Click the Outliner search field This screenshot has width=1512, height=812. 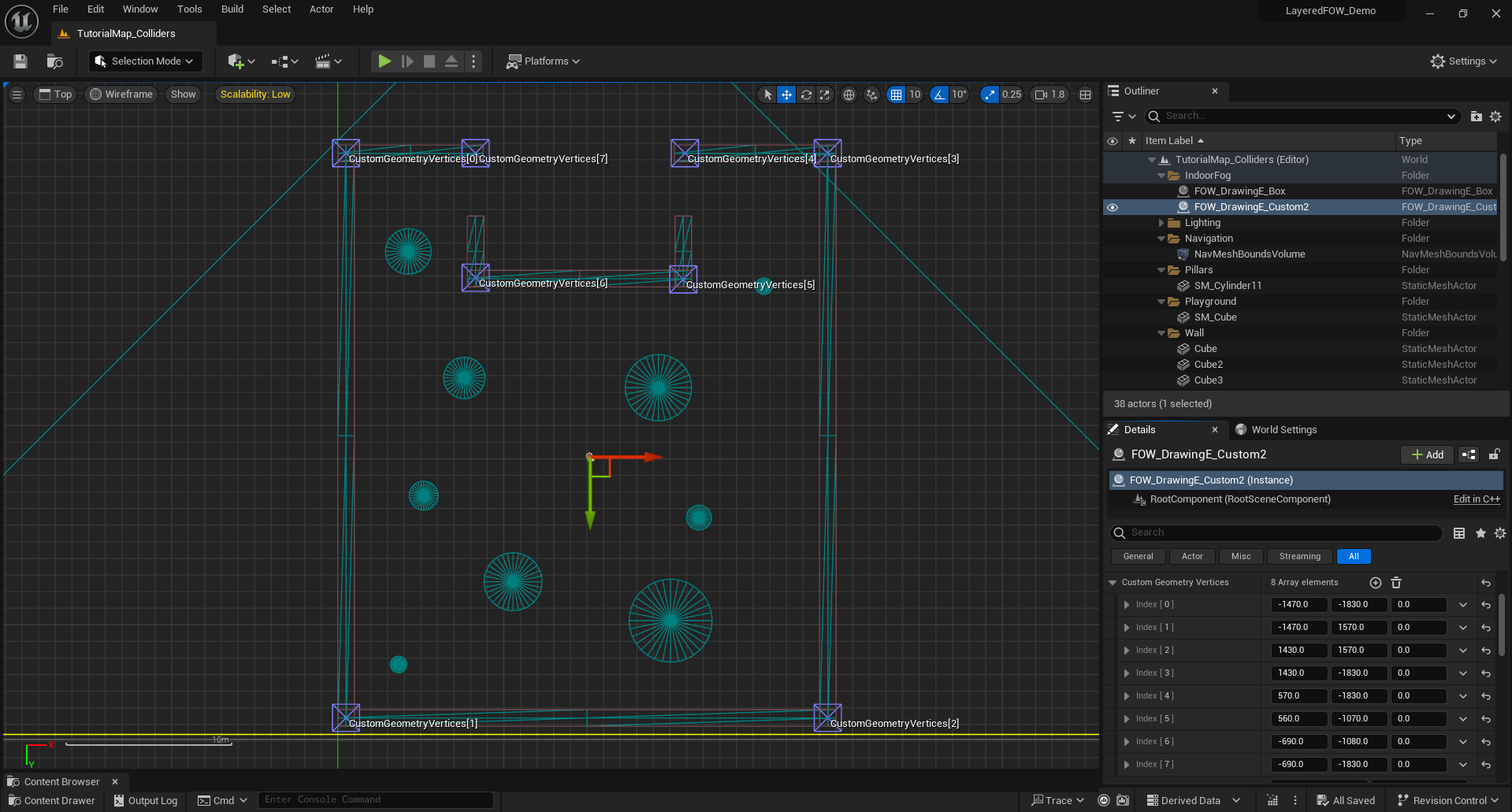point(1303,117)
